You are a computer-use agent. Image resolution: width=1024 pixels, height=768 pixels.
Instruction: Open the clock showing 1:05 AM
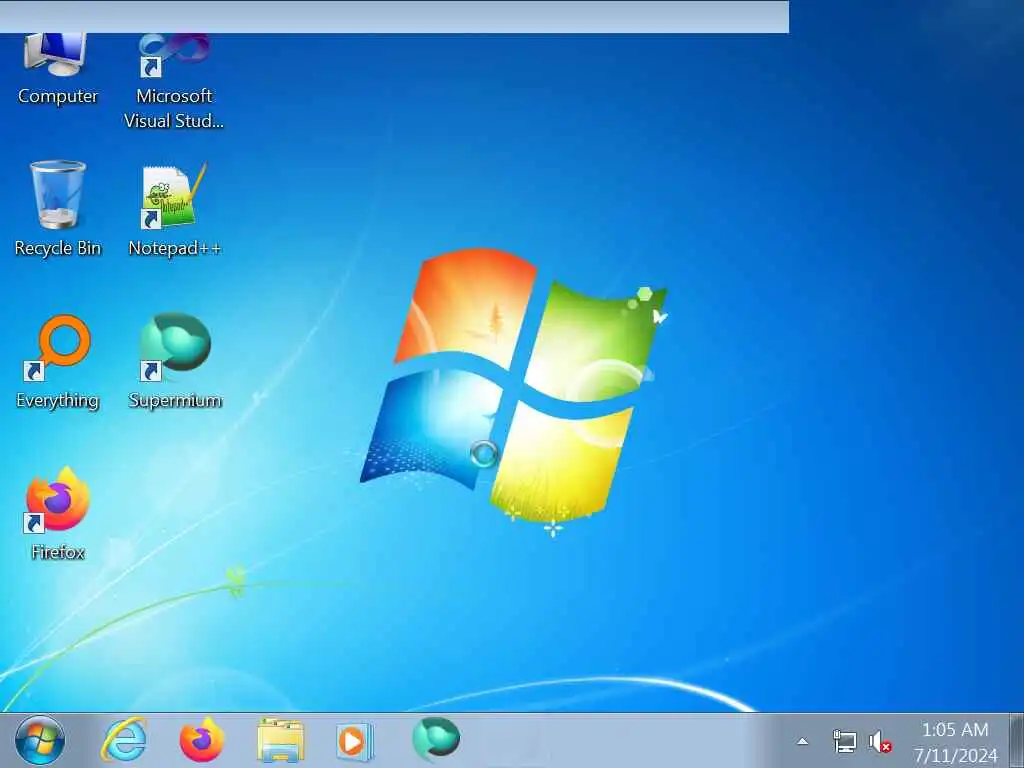click(955, 742)
